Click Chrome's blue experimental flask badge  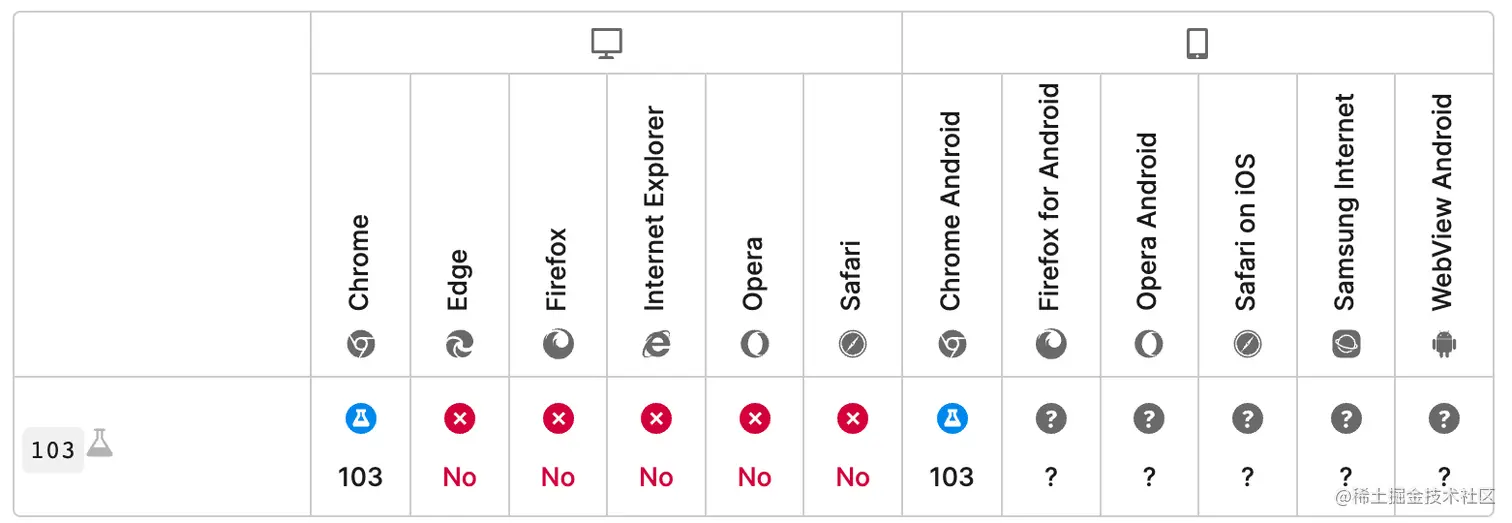[360, 418]
